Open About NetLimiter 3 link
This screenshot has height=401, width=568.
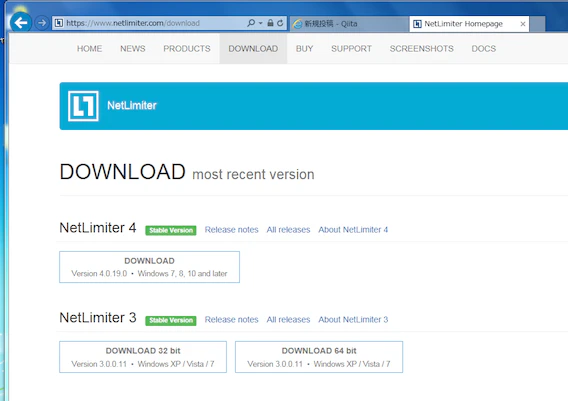coord(353,319)
